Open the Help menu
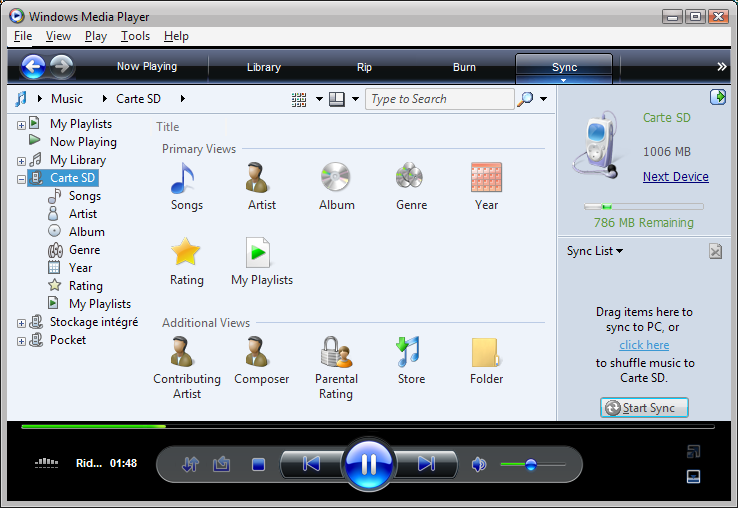 [x=176, y=36]
